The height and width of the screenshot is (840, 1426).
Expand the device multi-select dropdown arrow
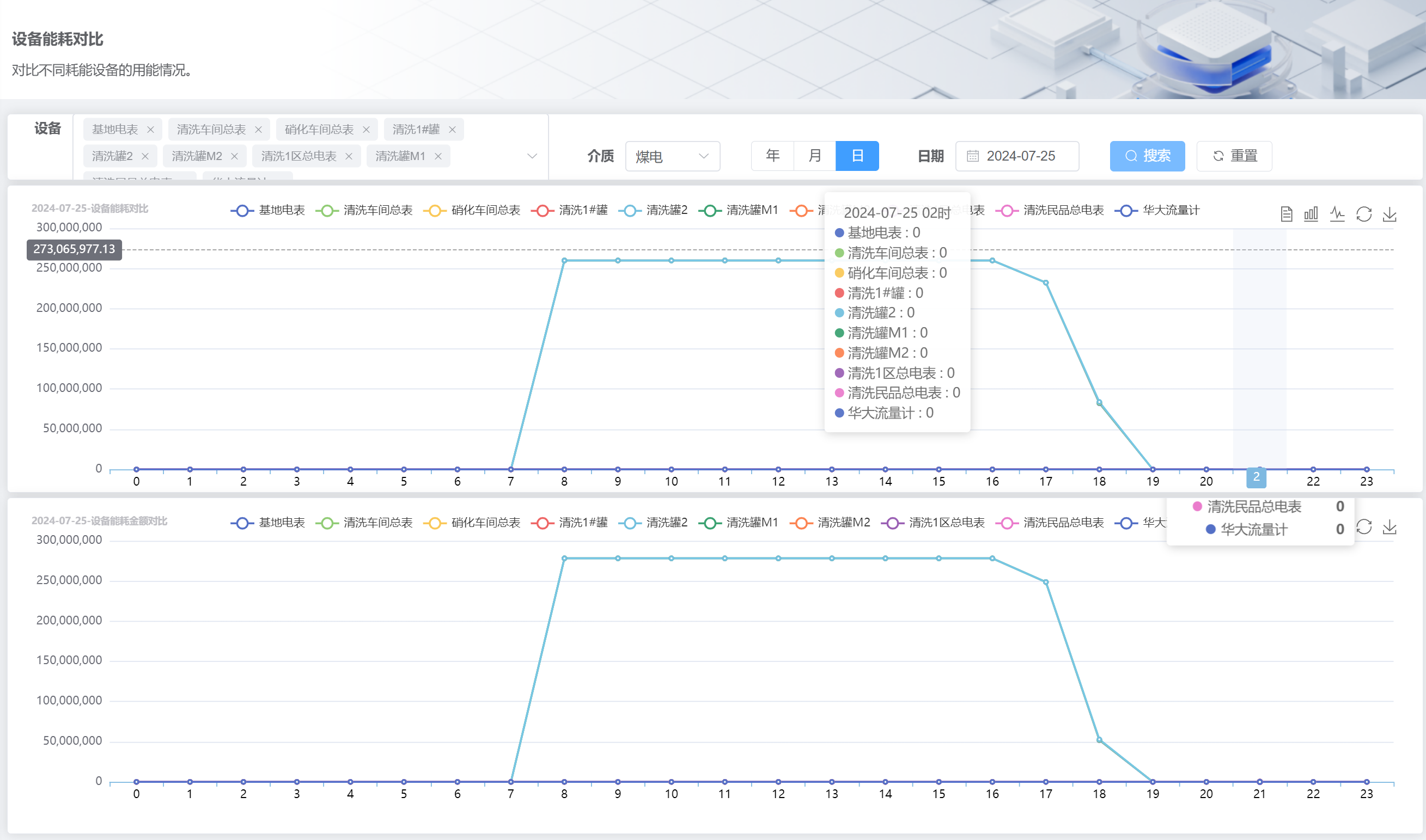click(532, 156)
